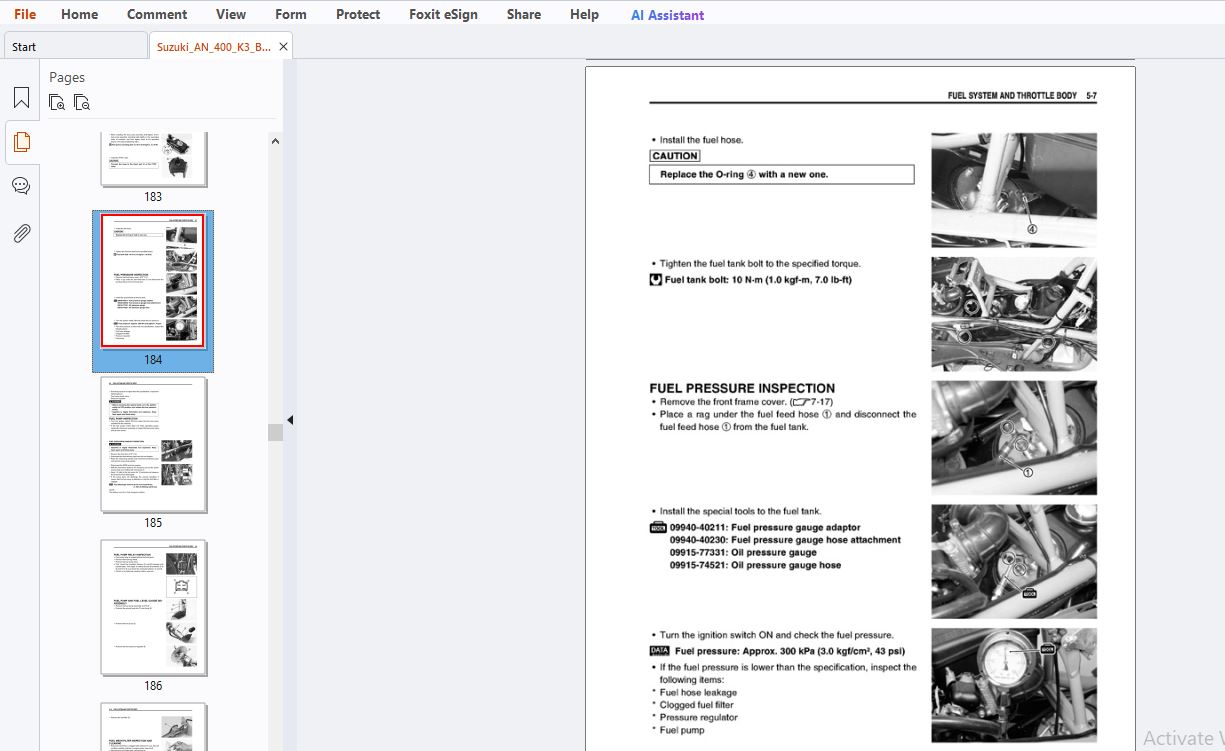
Task: Open the Bookmarks panel icon
Action: [x=21, y=98]
